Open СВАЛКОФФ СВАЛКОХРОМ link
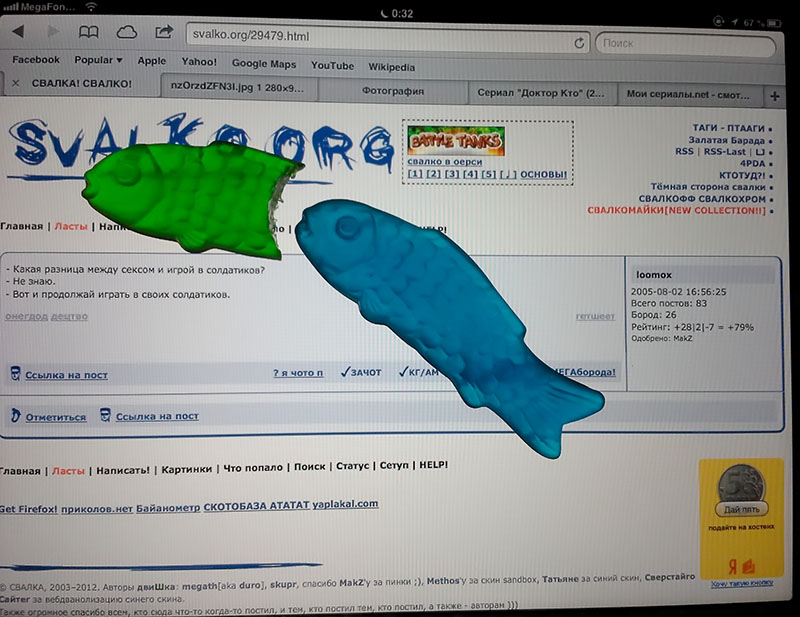The width and height of the screenshot is (800, 617). 702,199
